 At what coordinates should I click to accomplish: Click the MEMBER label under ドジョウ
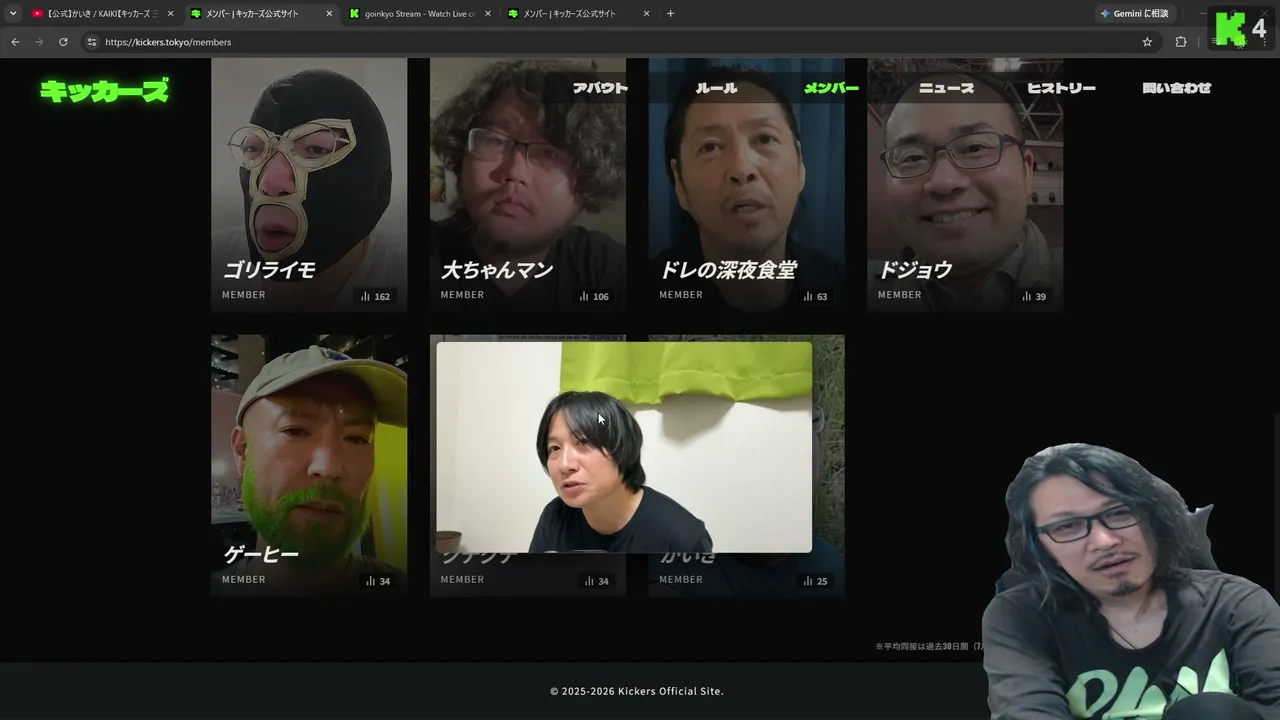(900, 295)
